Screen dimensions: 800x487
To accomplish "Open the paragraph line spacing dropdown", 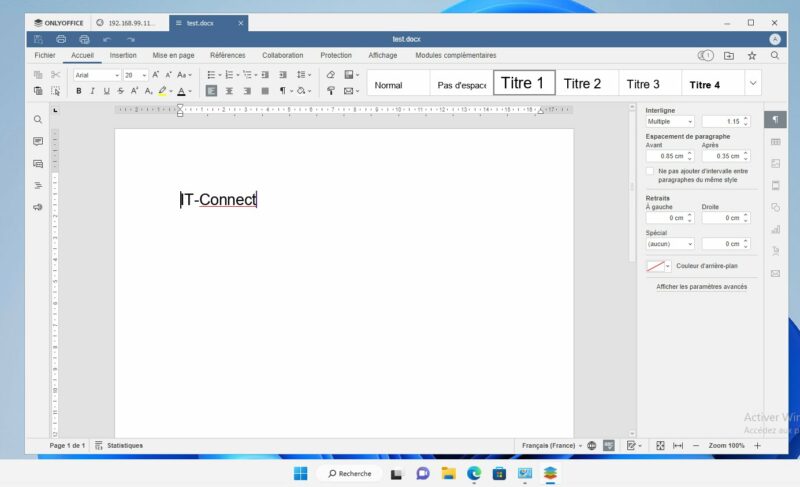I will coord(304,75).
